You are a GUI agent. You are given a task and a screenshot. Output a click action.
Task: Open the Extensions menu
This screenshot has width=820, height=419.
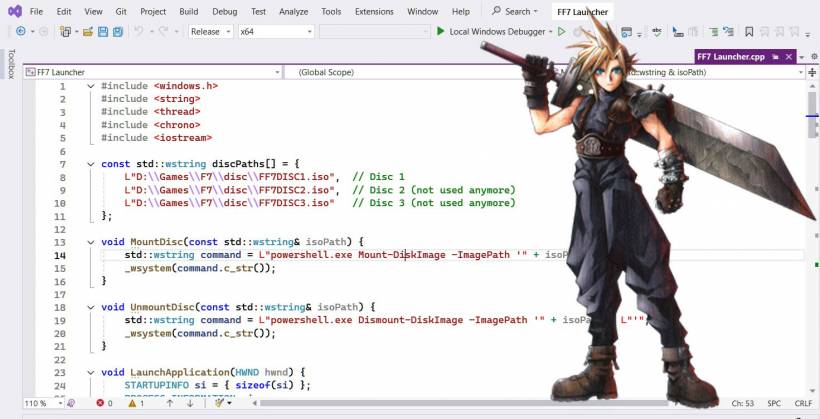point(374,12)
